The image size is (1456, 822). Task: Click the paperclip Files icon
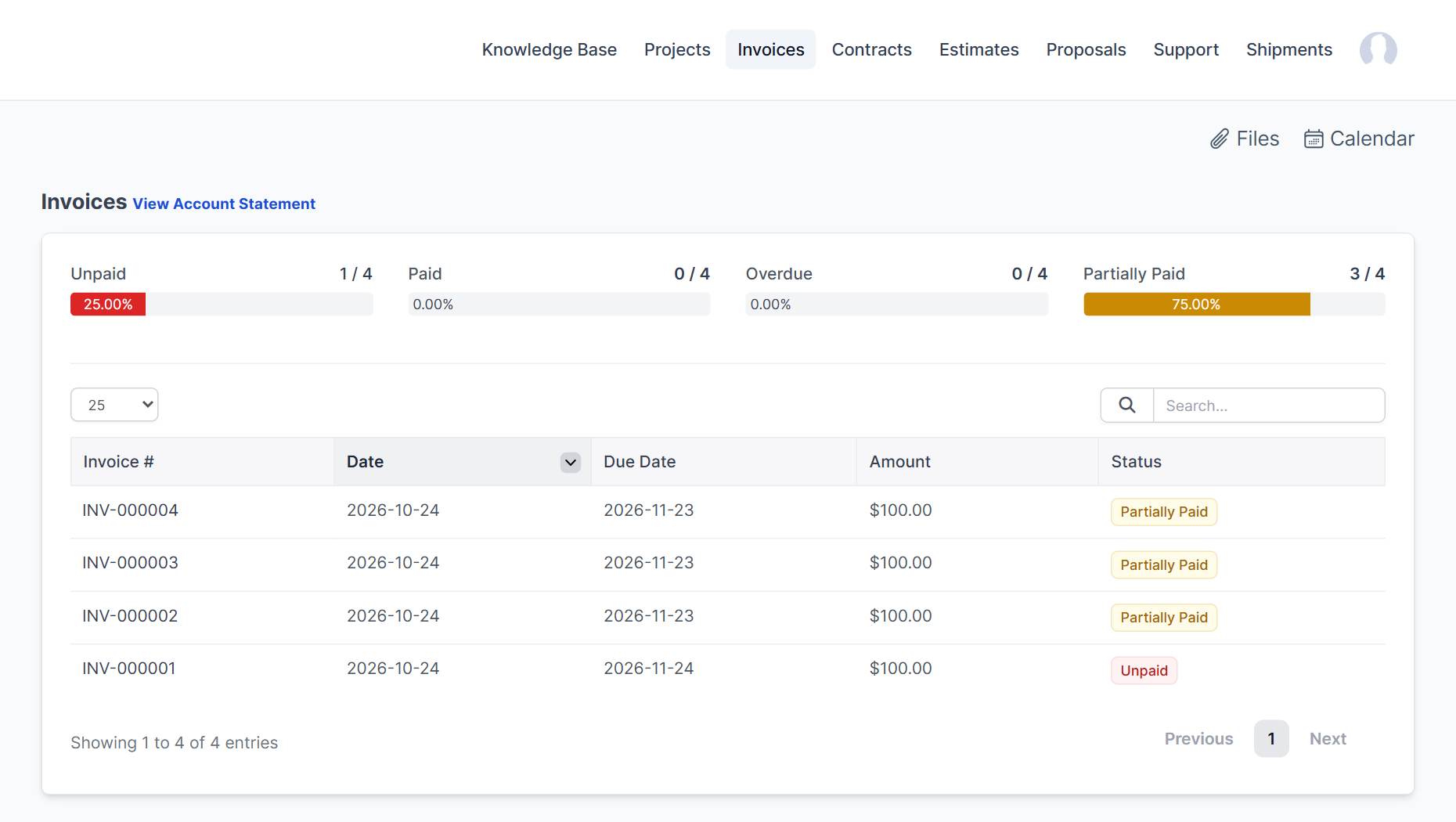tap(1219, 139)
